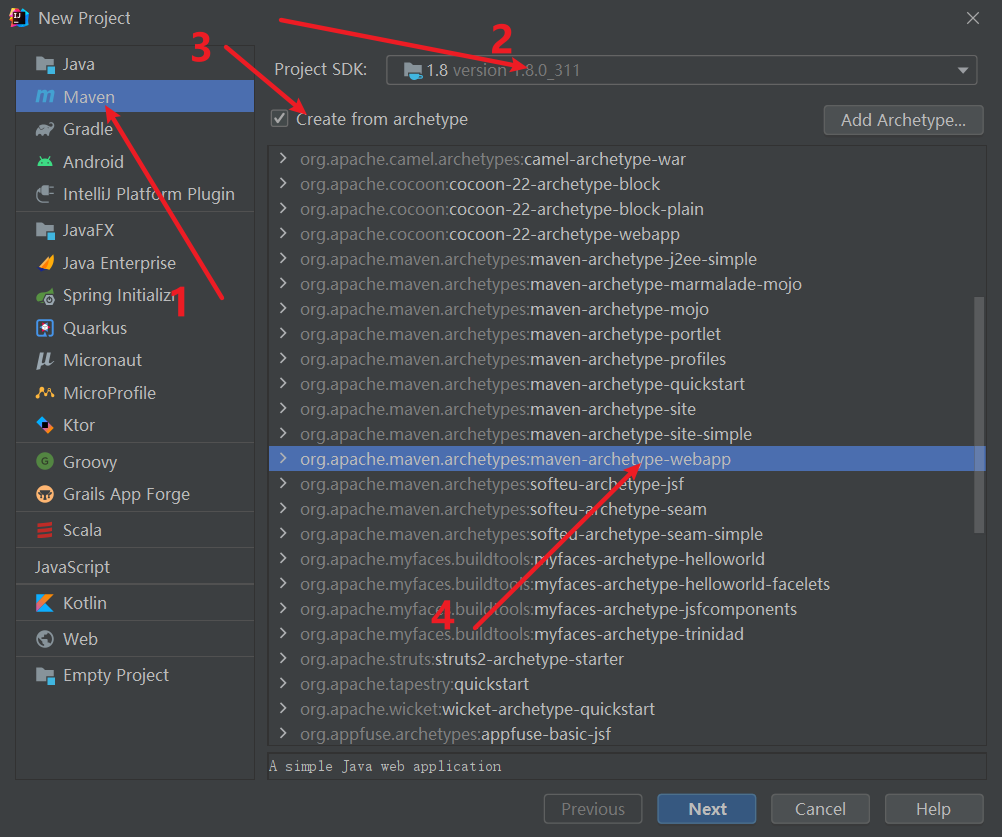
Task: Select Maven project type label
Action: point(89,97)
